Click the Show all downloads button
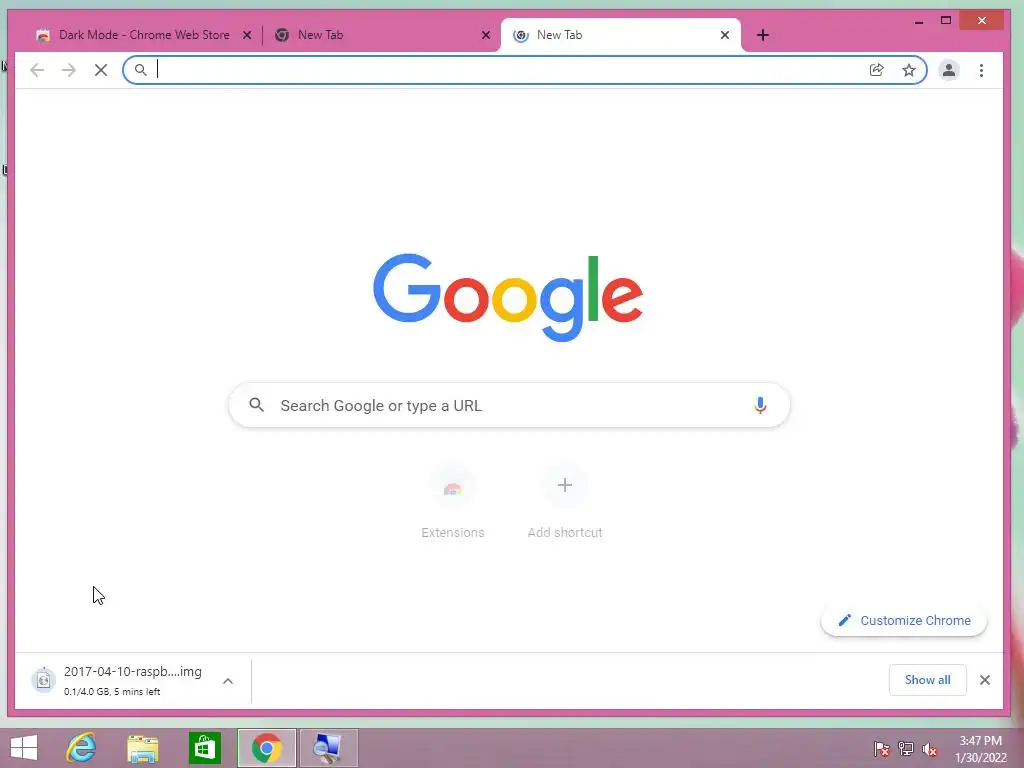The height and width of the screenshot is (768, 1024). (927, 680)
